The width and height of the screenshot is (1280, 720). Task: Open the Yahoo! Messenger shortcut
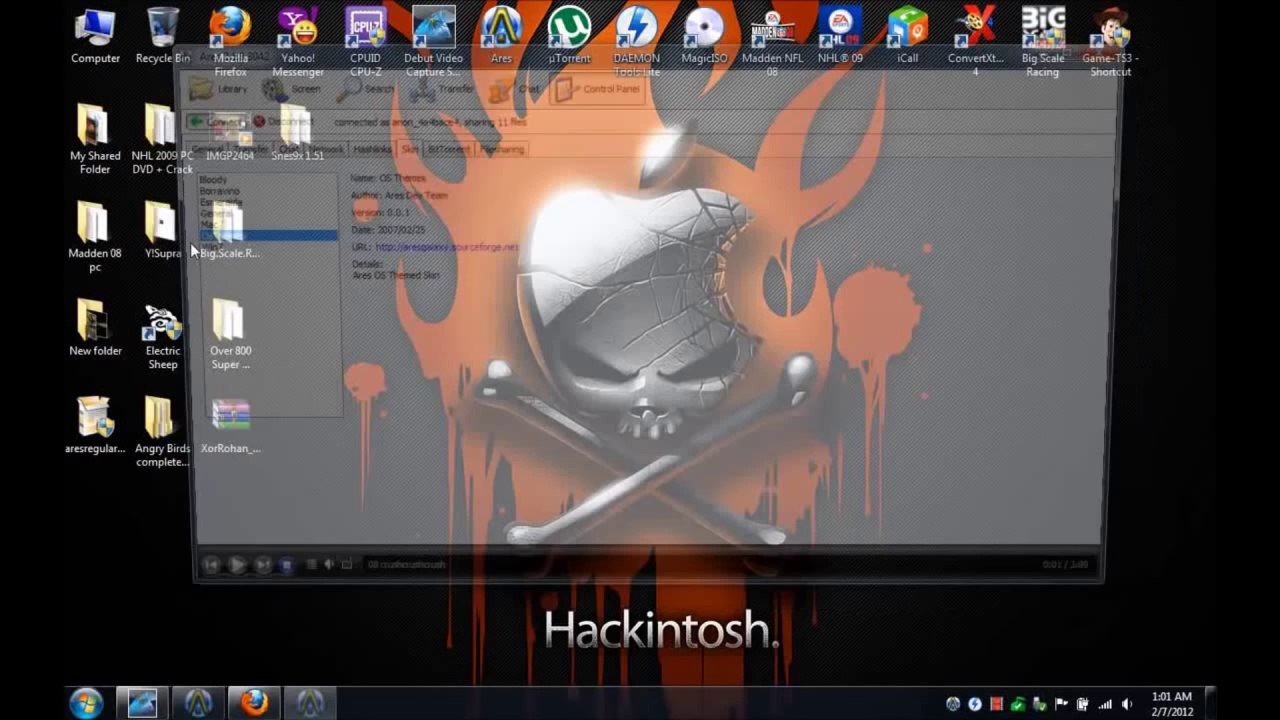click(298, 42)
